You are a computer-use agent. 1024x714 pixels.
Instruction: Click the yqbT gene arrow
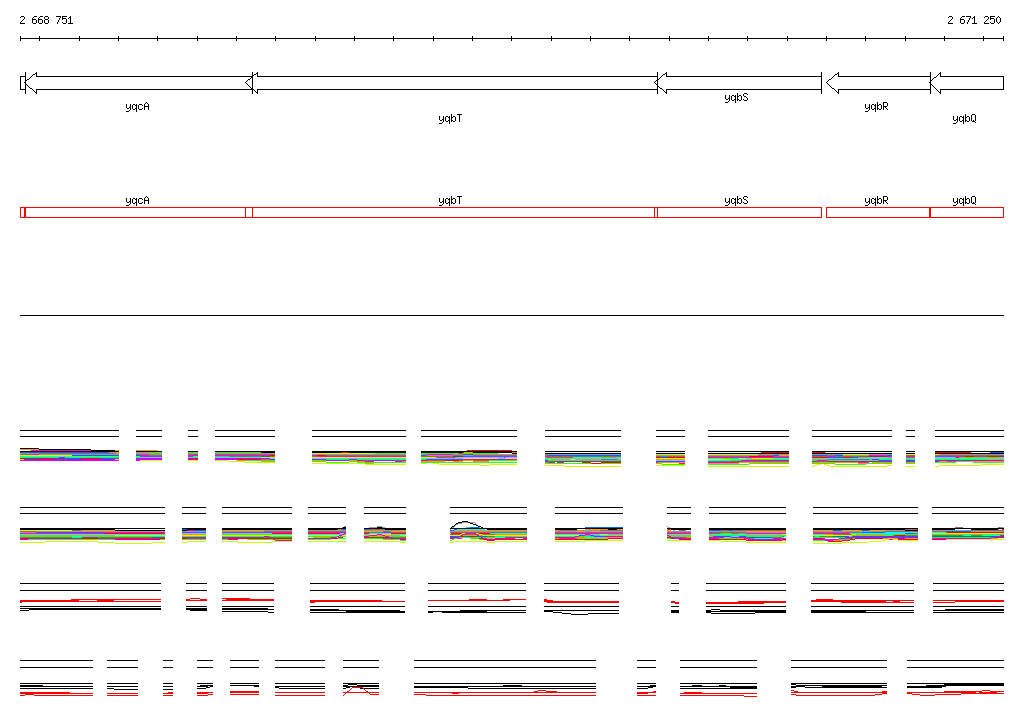tap(451, 83)
